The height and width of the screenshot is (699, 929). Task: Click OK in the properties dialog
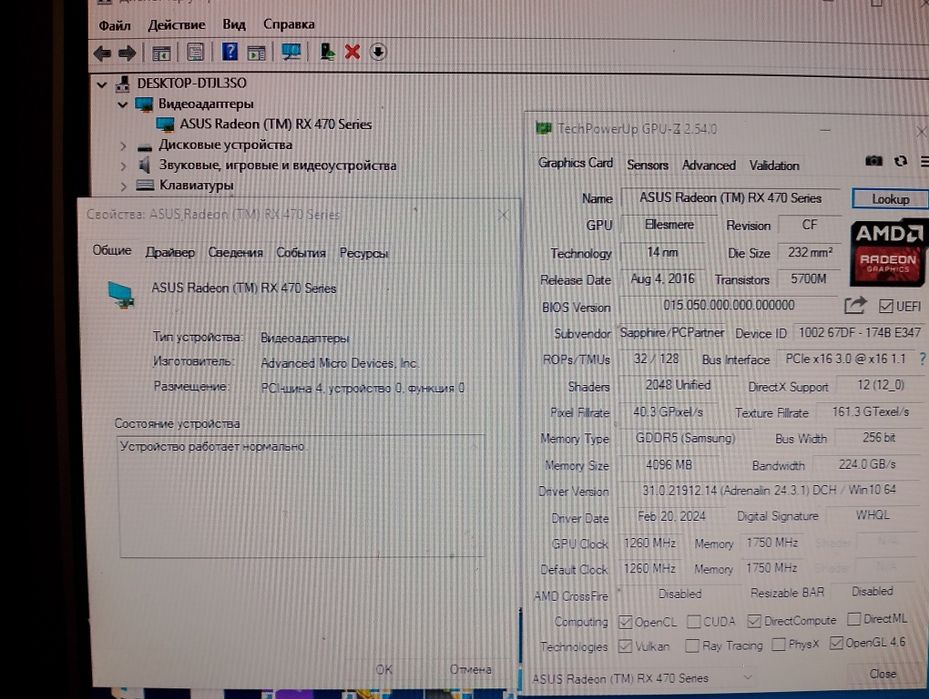[384, 670]
